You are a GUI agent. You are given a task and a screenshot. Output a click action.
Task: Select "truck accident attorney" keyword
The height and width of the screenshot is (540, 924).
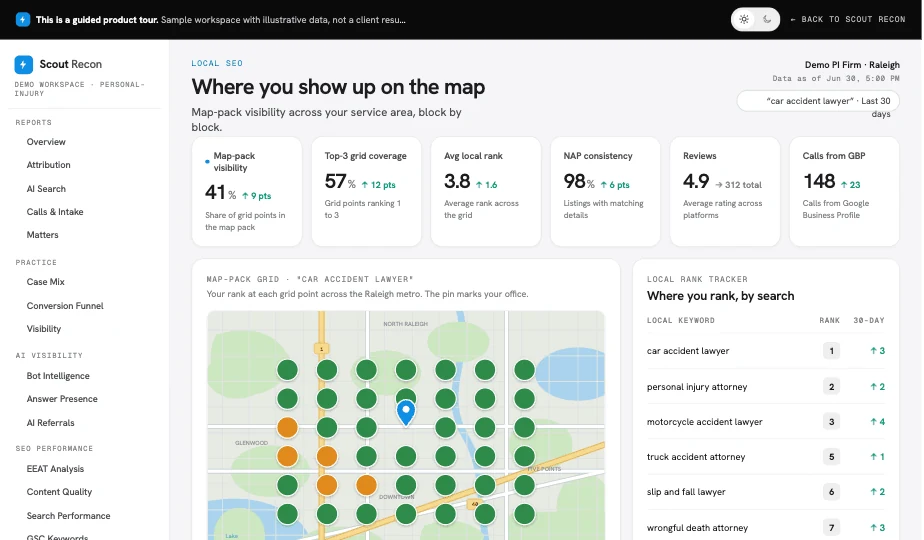[x=696, y=457]
